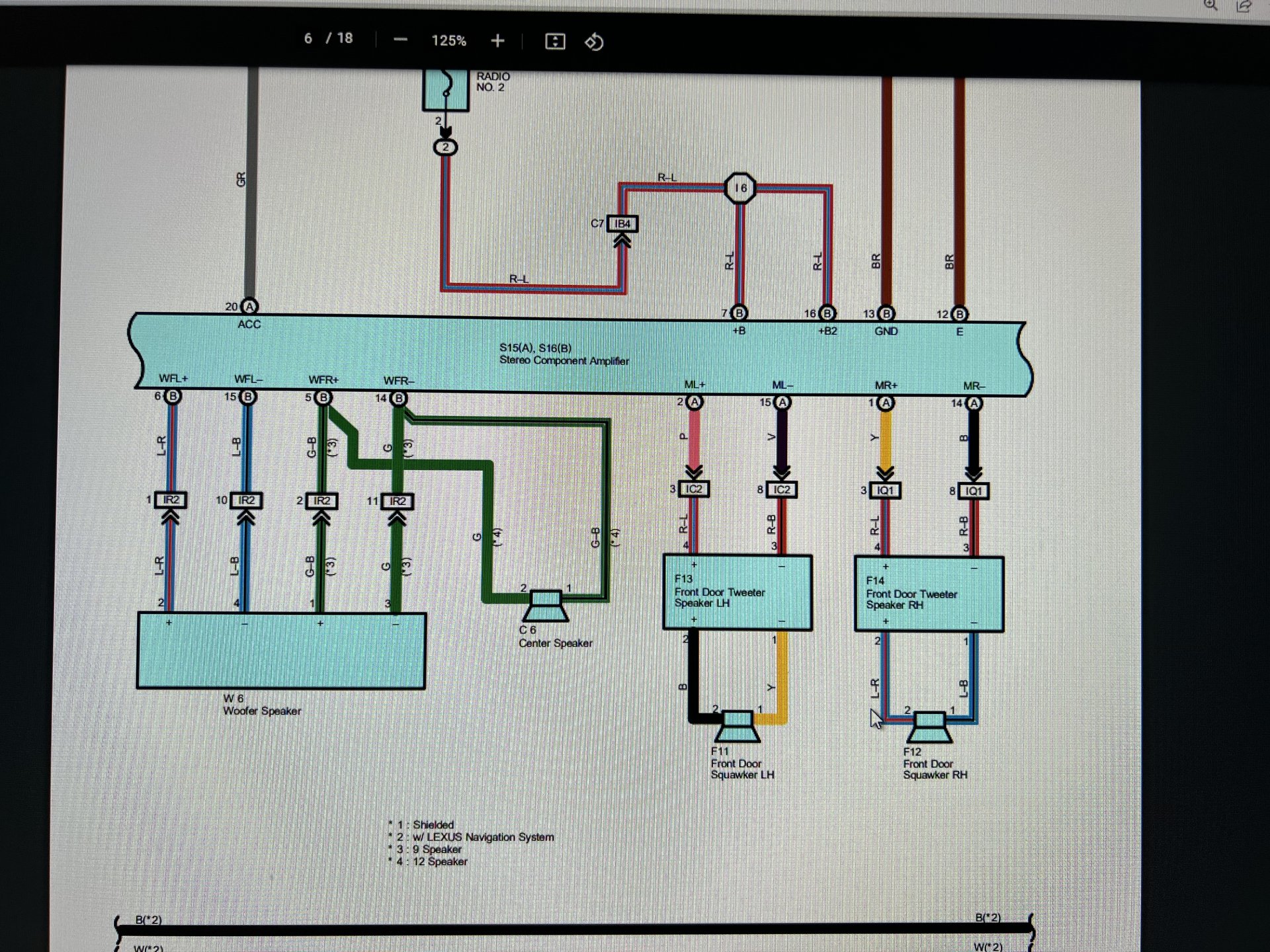Click the WFL+ terminal label
Image resolution: width=1270 pixels, height=952 pixels.
(x=173, y=379)
